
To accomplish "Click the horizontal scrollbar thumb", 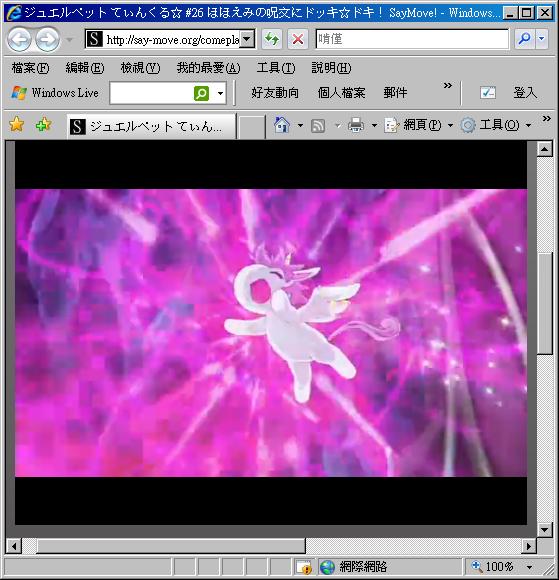I will point(171,546).
